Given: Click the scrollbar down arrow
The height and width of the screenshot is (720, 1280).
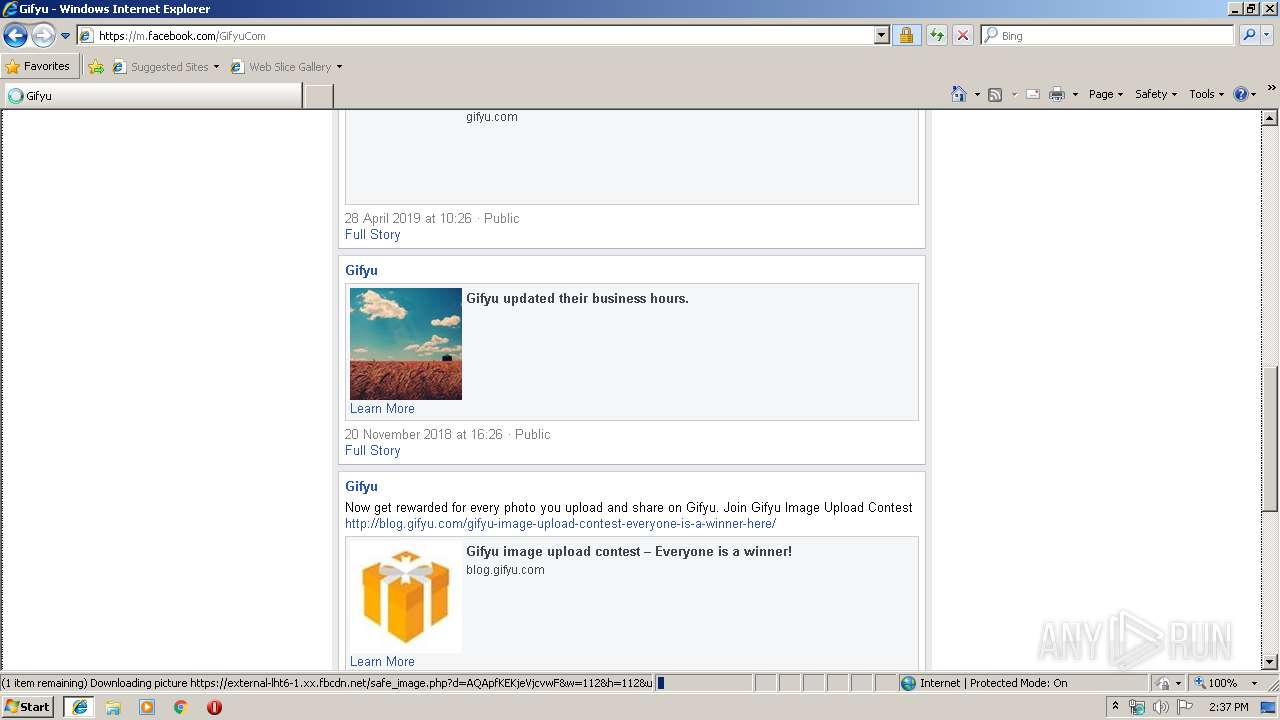Looking at the screenshot, I should 1270,661.
